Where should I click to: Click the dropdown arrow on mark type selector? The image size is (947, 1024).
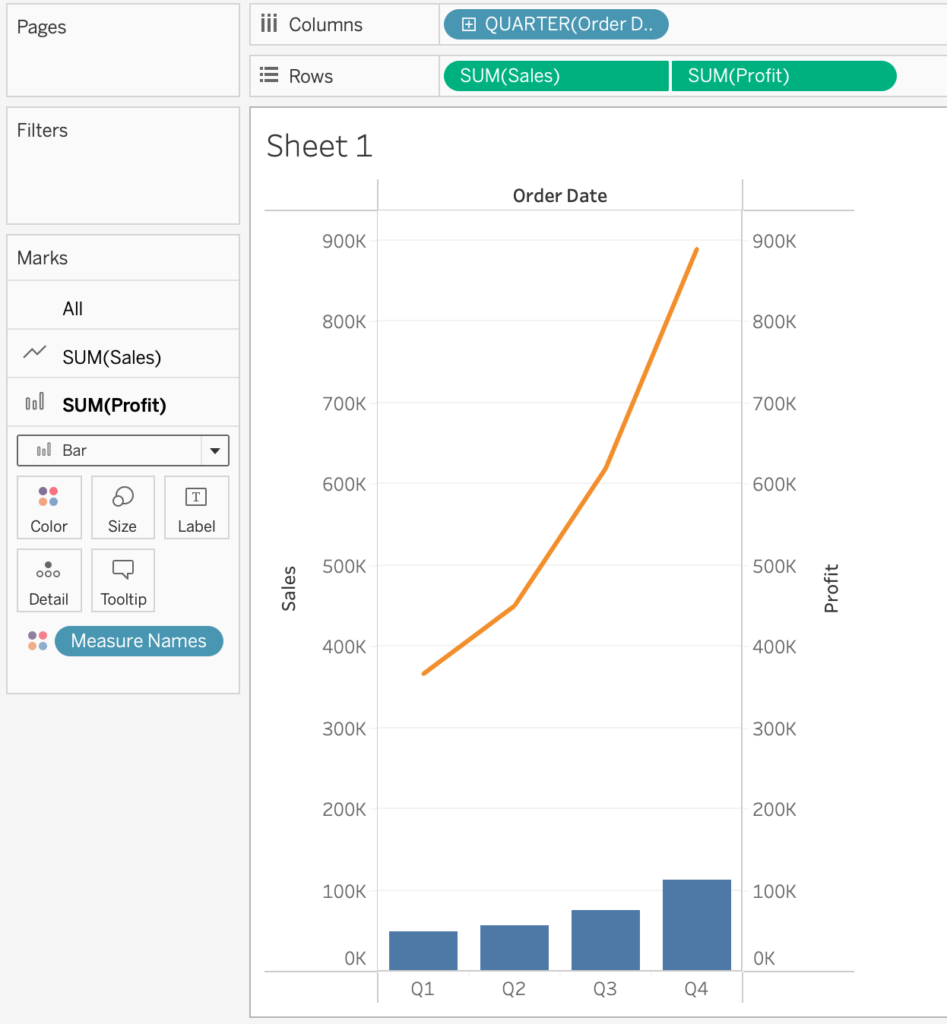(214, 451)
